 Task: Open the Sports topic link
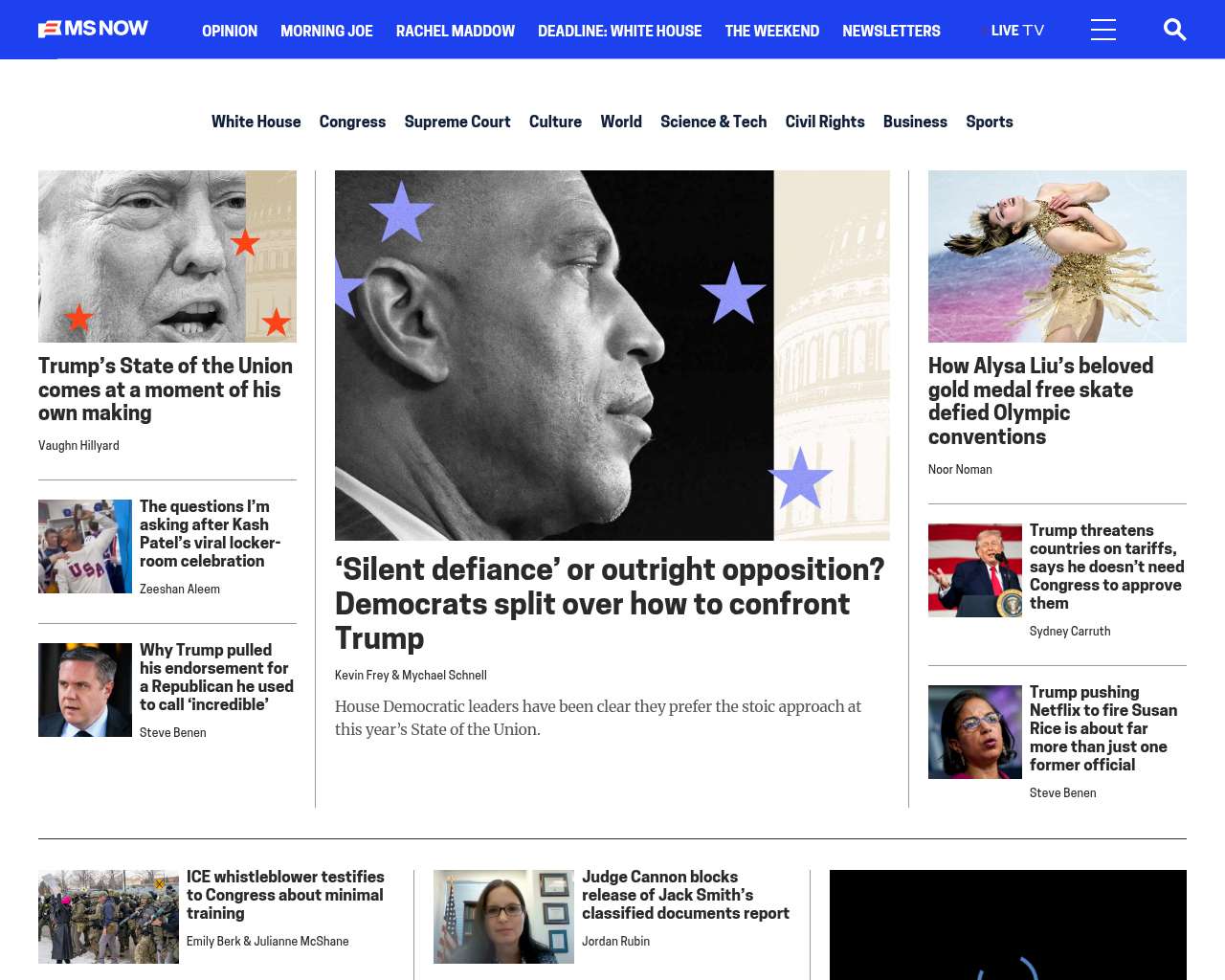(989, 122)
